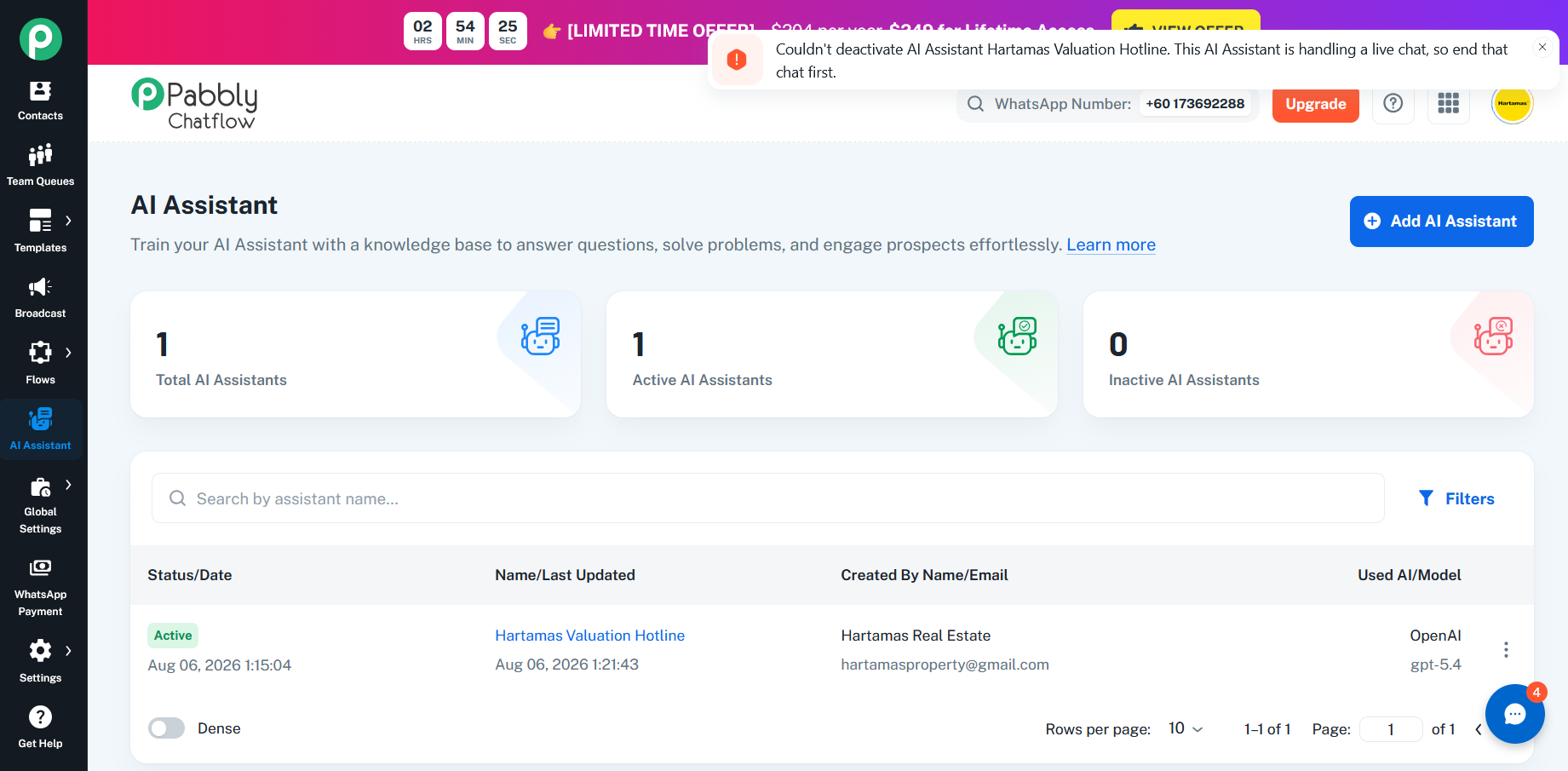1568x771 pixels.
Task: Click hartamasproperty@gmail.com email text
Action: point(945,665)
